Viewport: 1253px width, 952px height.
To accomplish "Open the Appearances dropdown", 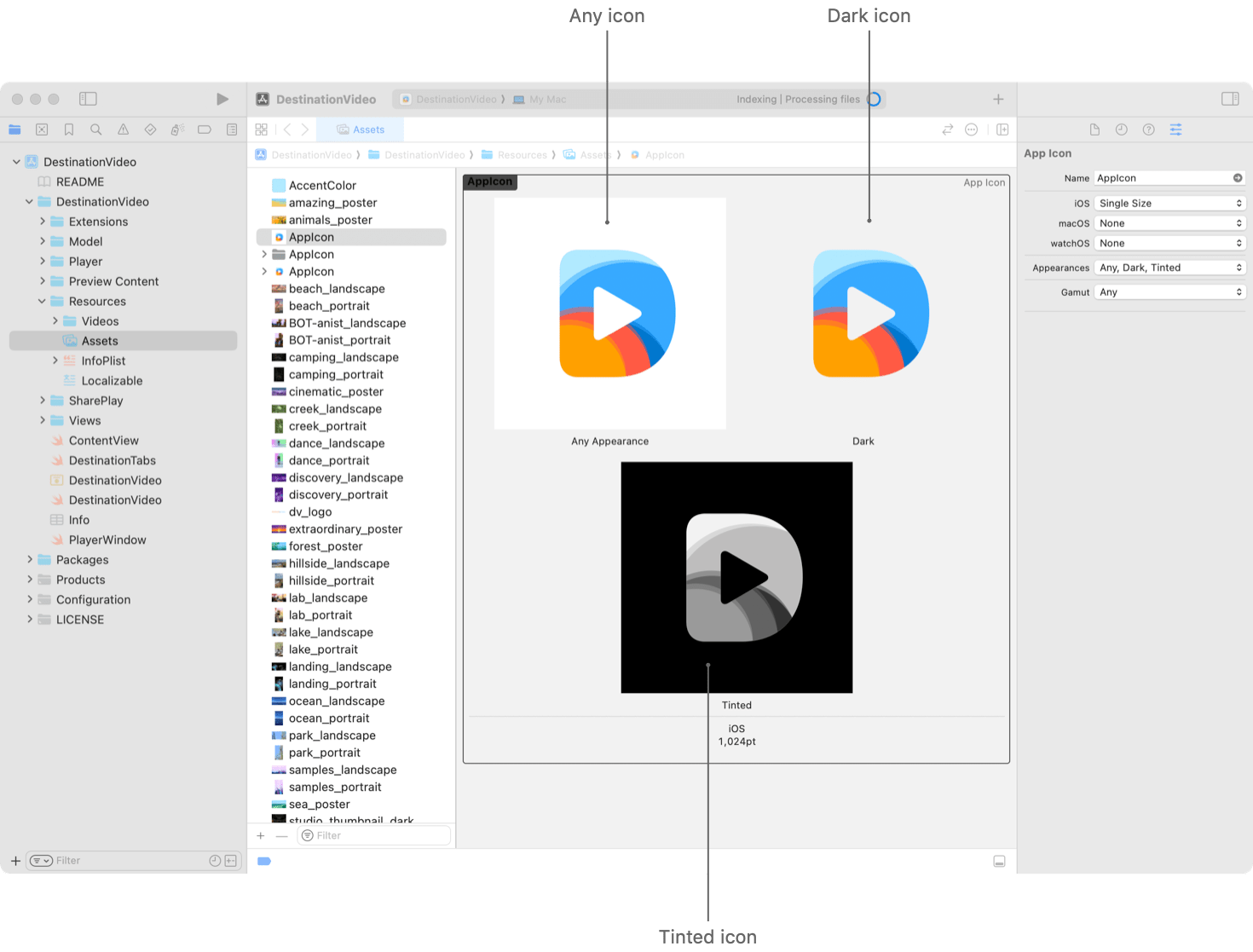I will (x=1169, y=268).
